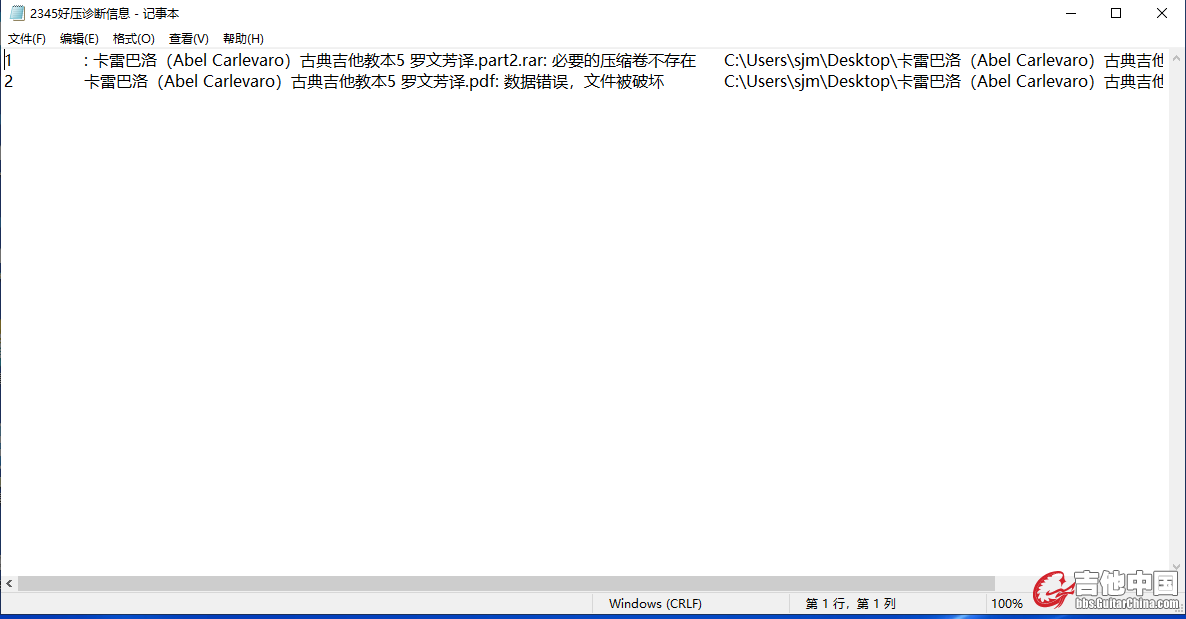
Task: Open the 帮助(H) menu
Action: tap(243, 39)
